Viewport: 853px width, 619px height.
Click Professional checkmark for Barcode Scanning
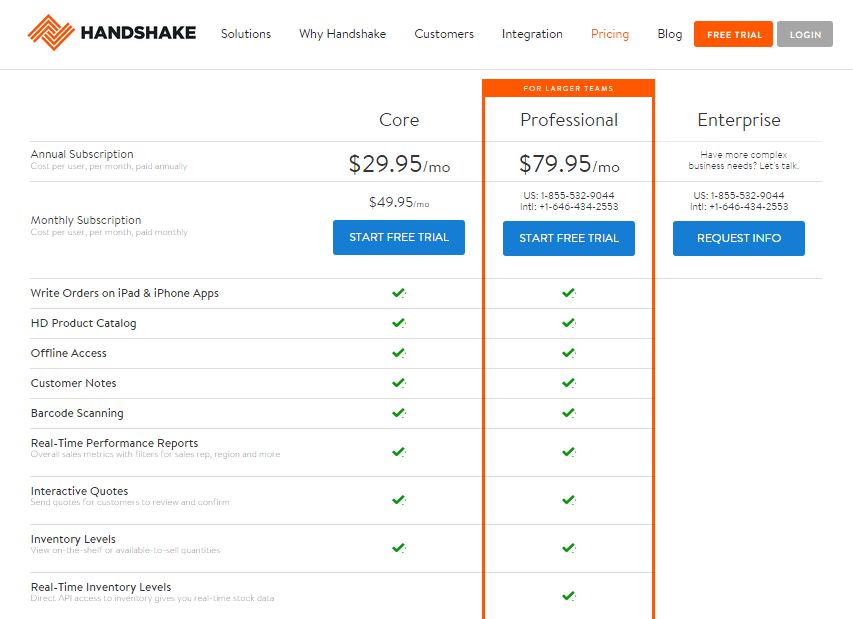tap(568, 412)
